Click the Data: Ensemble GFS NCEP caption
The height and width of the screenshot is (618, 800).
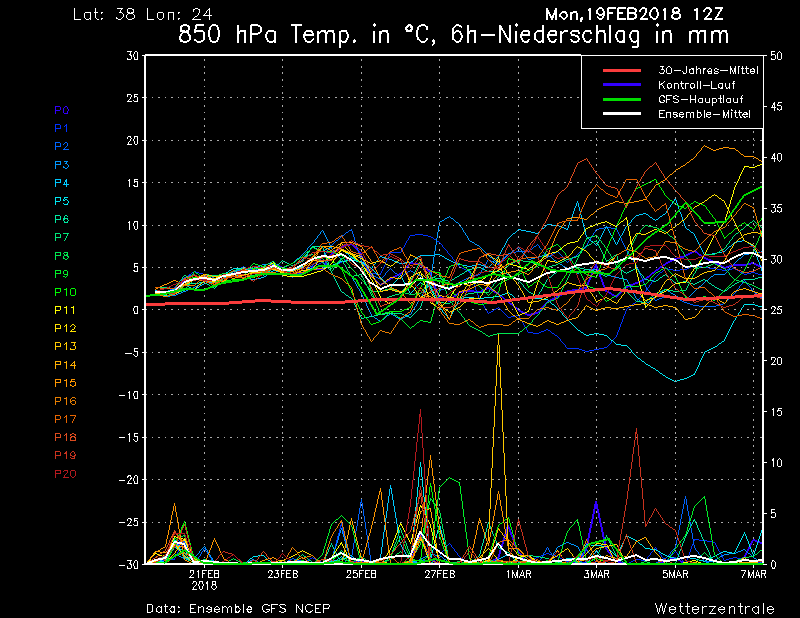(238, 608)
